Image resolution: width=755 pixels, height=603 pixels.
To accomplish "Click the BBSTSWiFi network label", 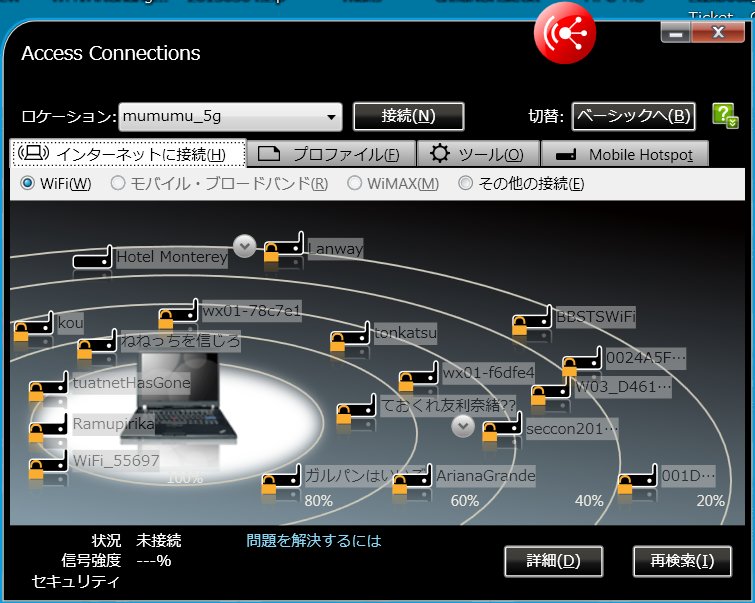I will (x=596, y=317).
